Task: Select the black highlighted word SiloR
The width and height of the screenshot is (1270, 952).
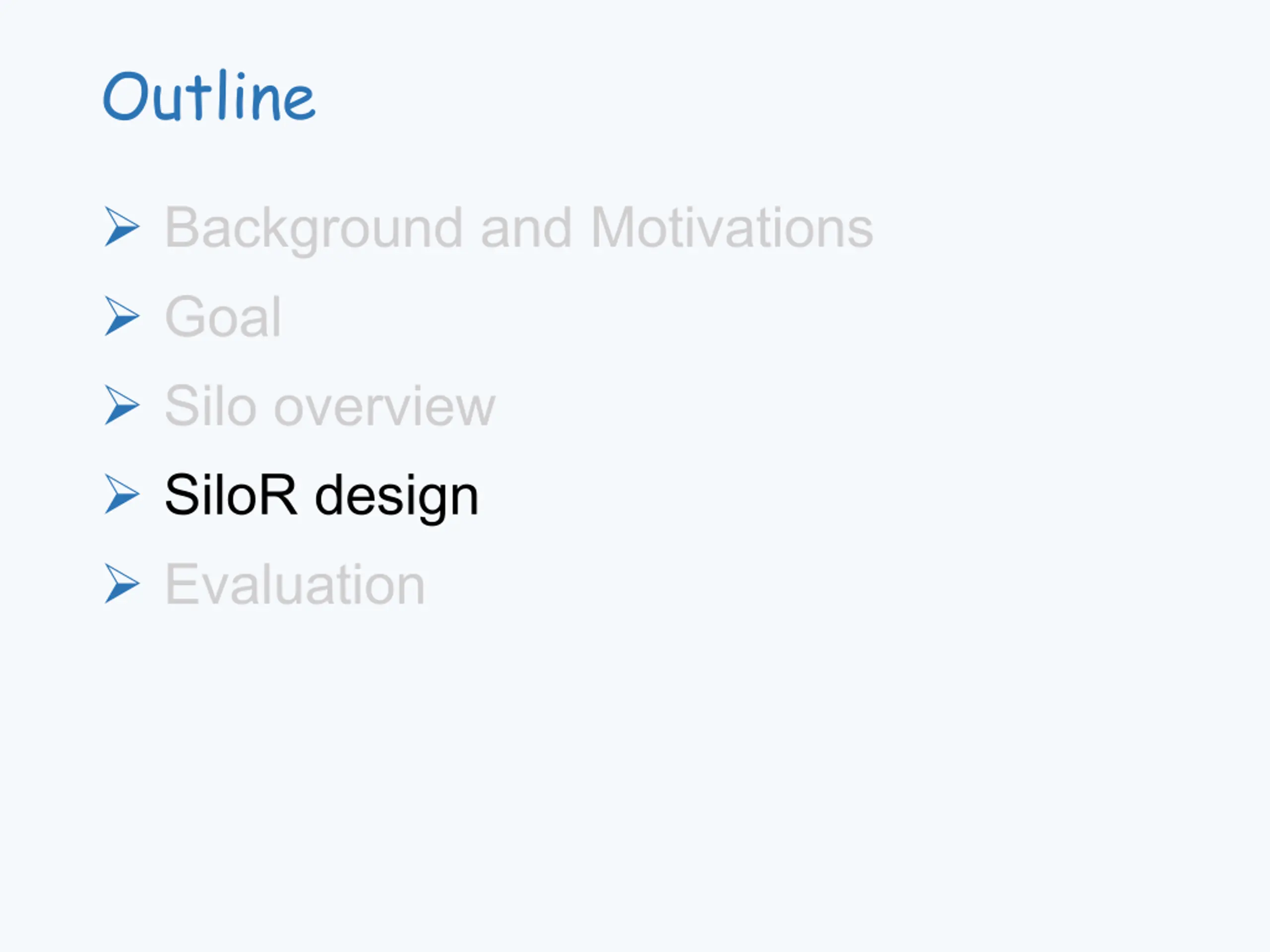Action: (231, 495)
